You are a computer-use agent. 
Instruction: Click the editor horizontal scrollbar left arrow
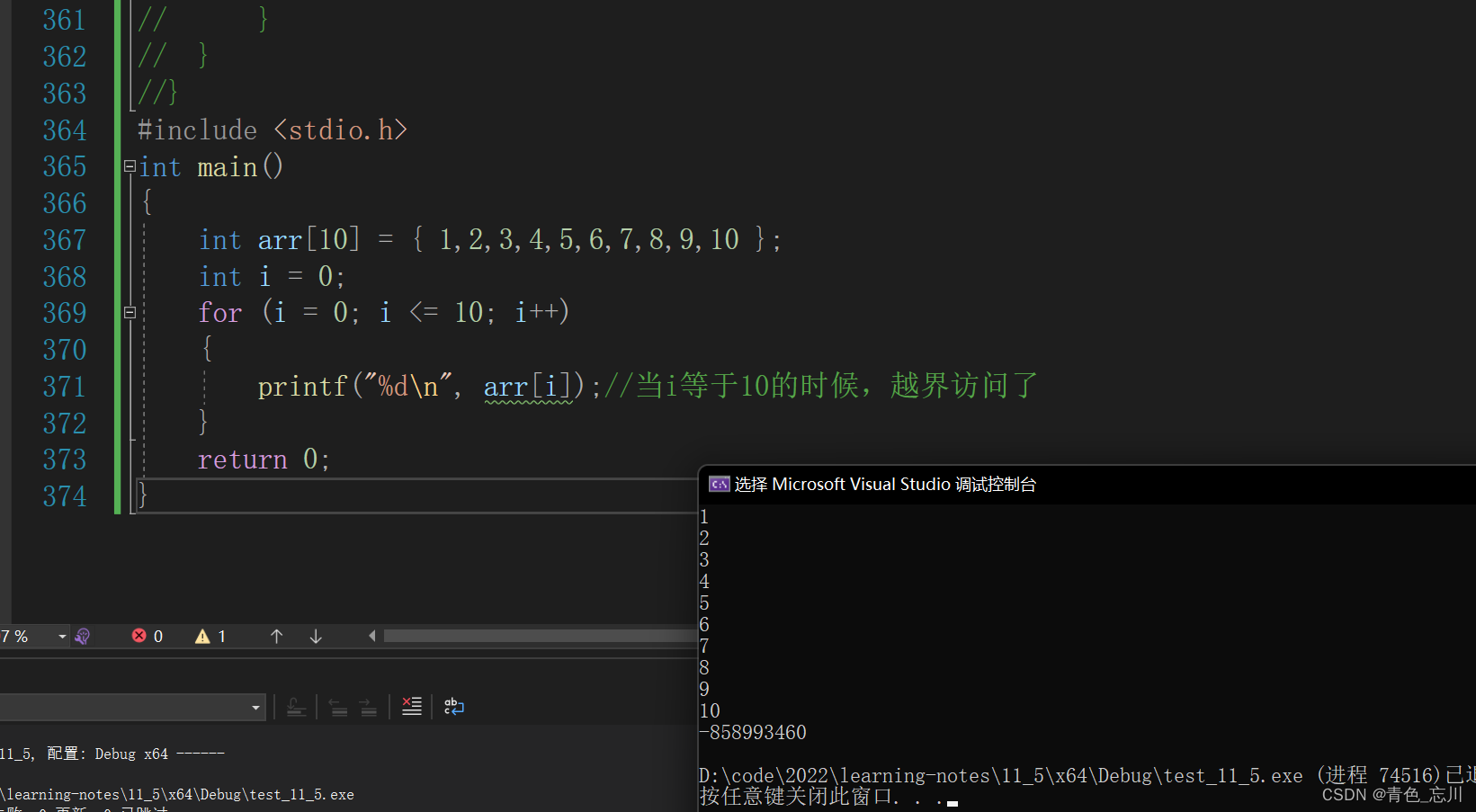point(371,636)
